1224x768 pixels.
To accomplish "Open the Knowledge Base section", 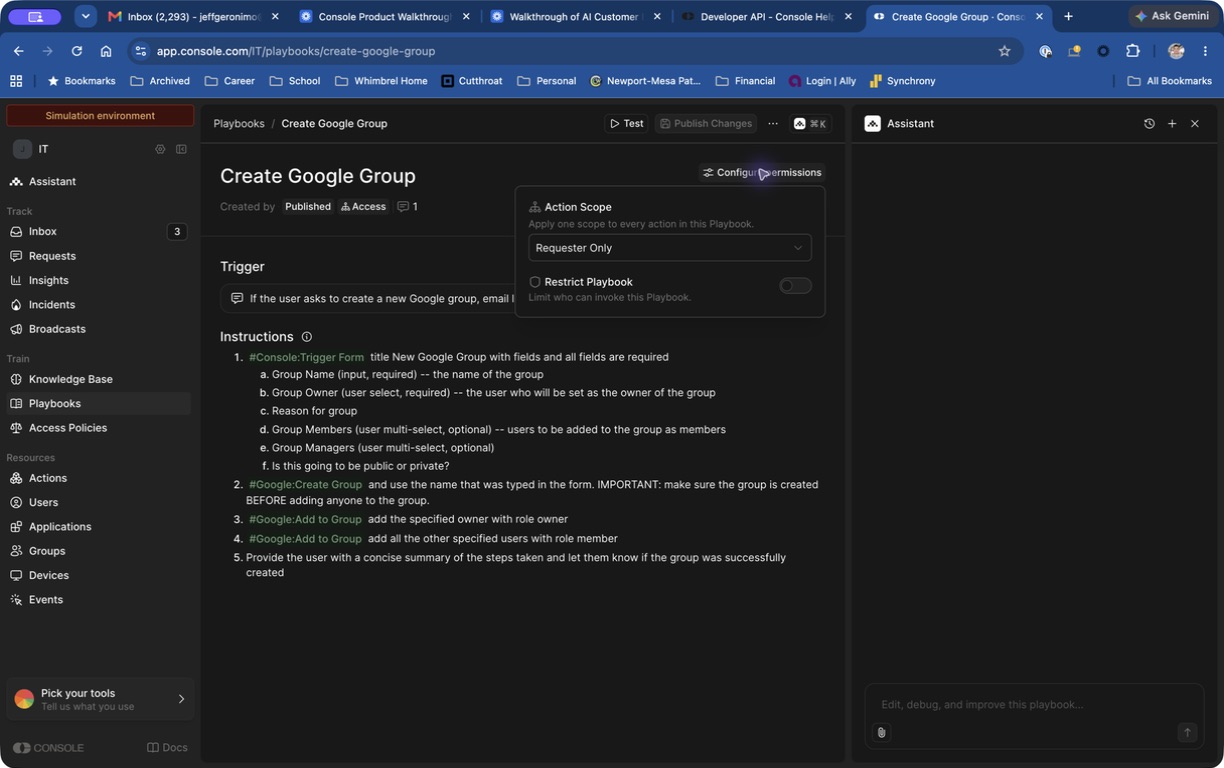I will point(97,379).
